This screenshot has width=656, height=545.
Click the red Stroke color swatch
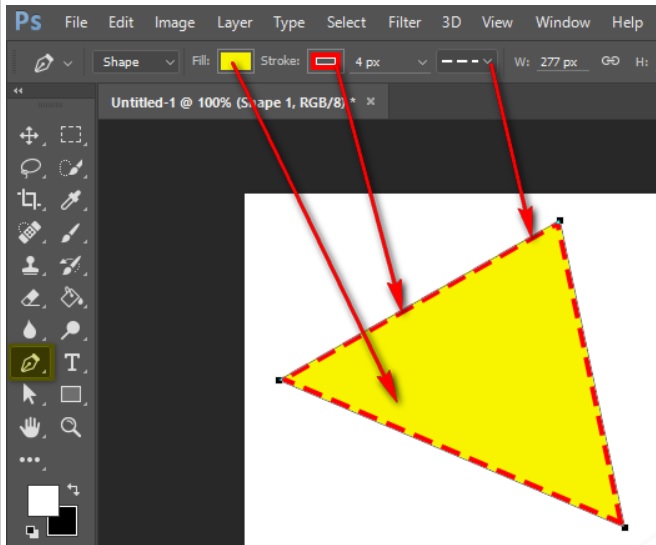click(x=325, y=61)
